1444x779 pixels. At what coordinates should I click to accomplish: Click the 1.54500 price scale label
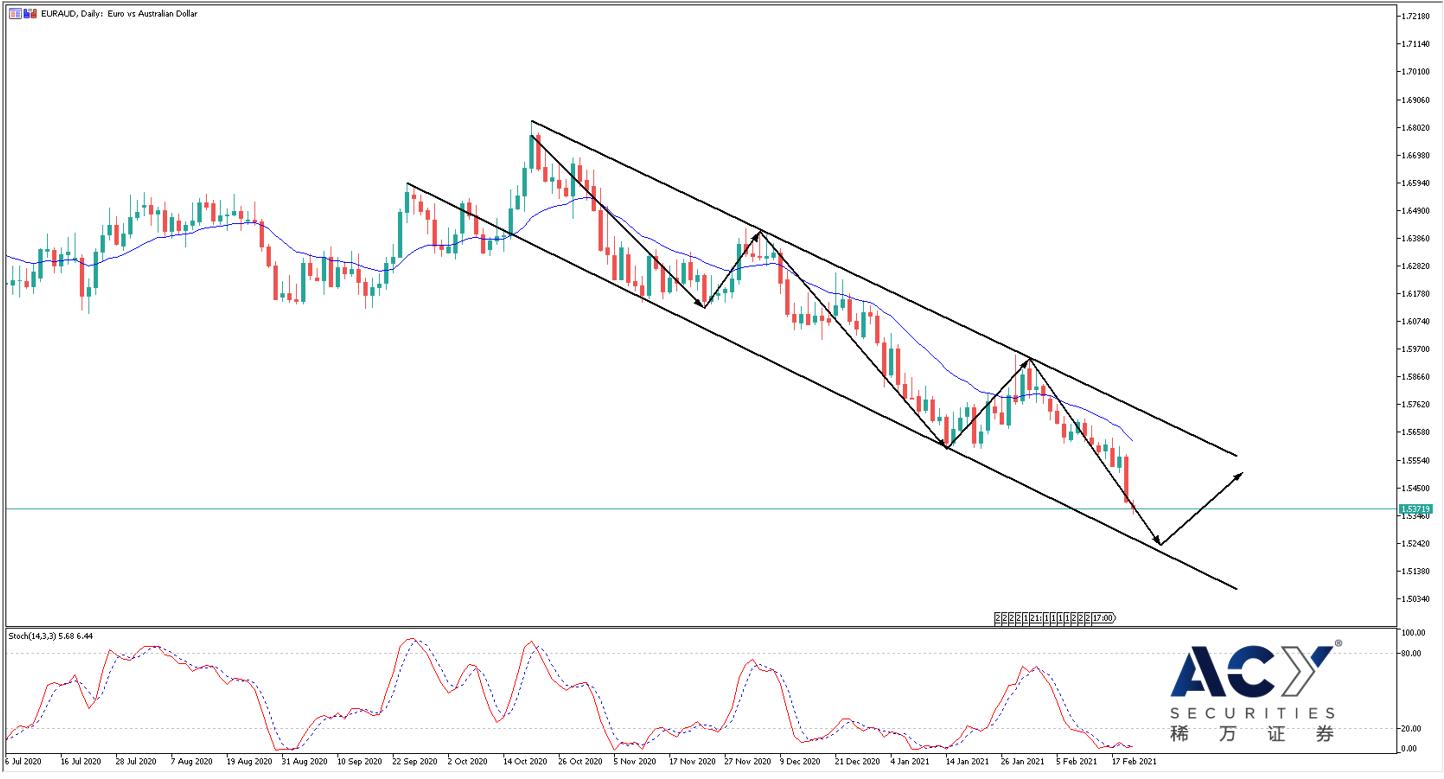coord(1415,488)
